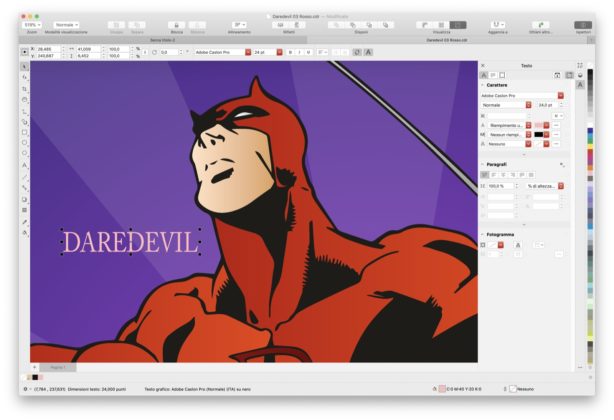Select the Interactive Fill tool at toolbox bottom
Screen dimensions: 614x420
tap(25, 233)
